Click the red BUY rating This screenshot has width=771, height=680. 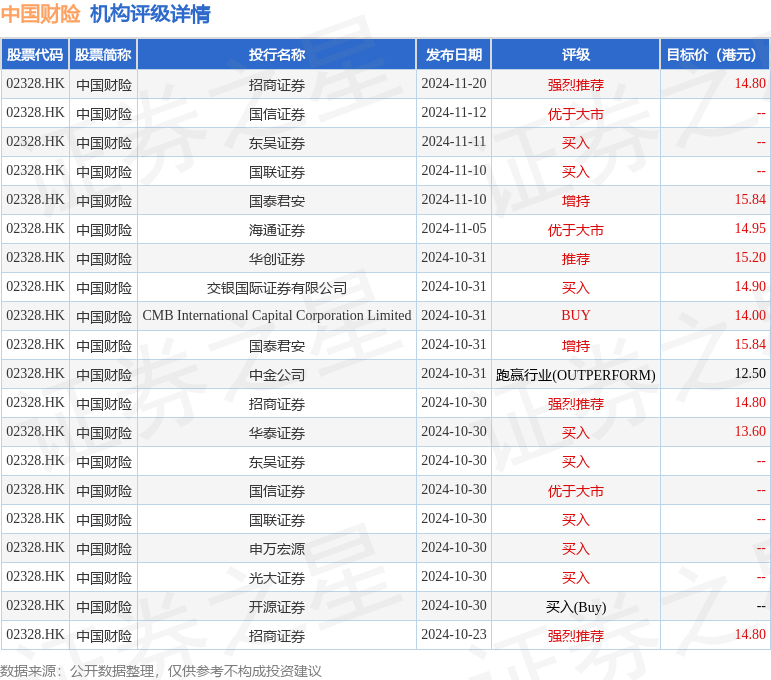576,315
